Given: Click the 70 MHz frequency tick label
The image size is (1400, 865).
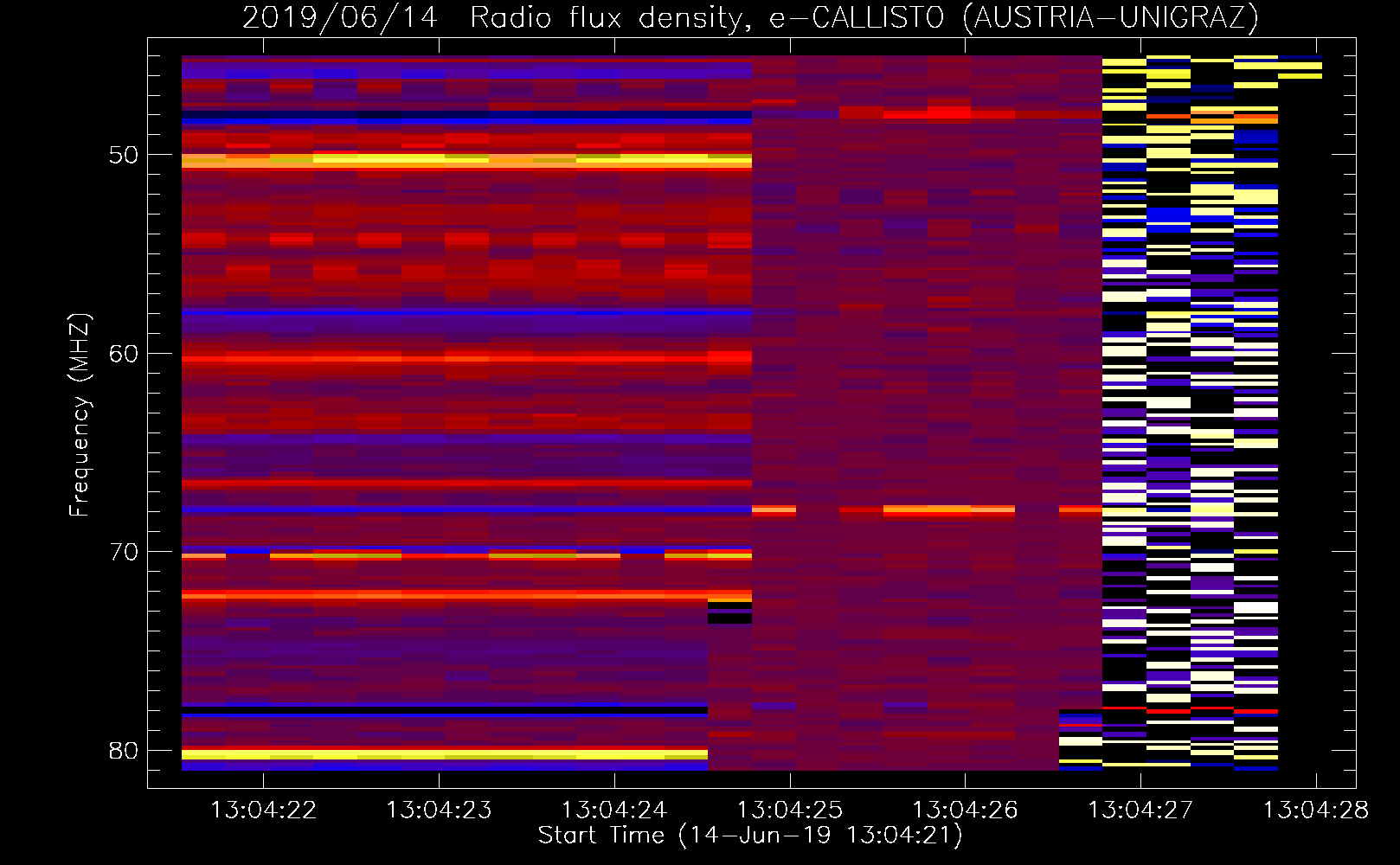Looking at the screenshot, I should pyautogui.click(x=124, y=552).
